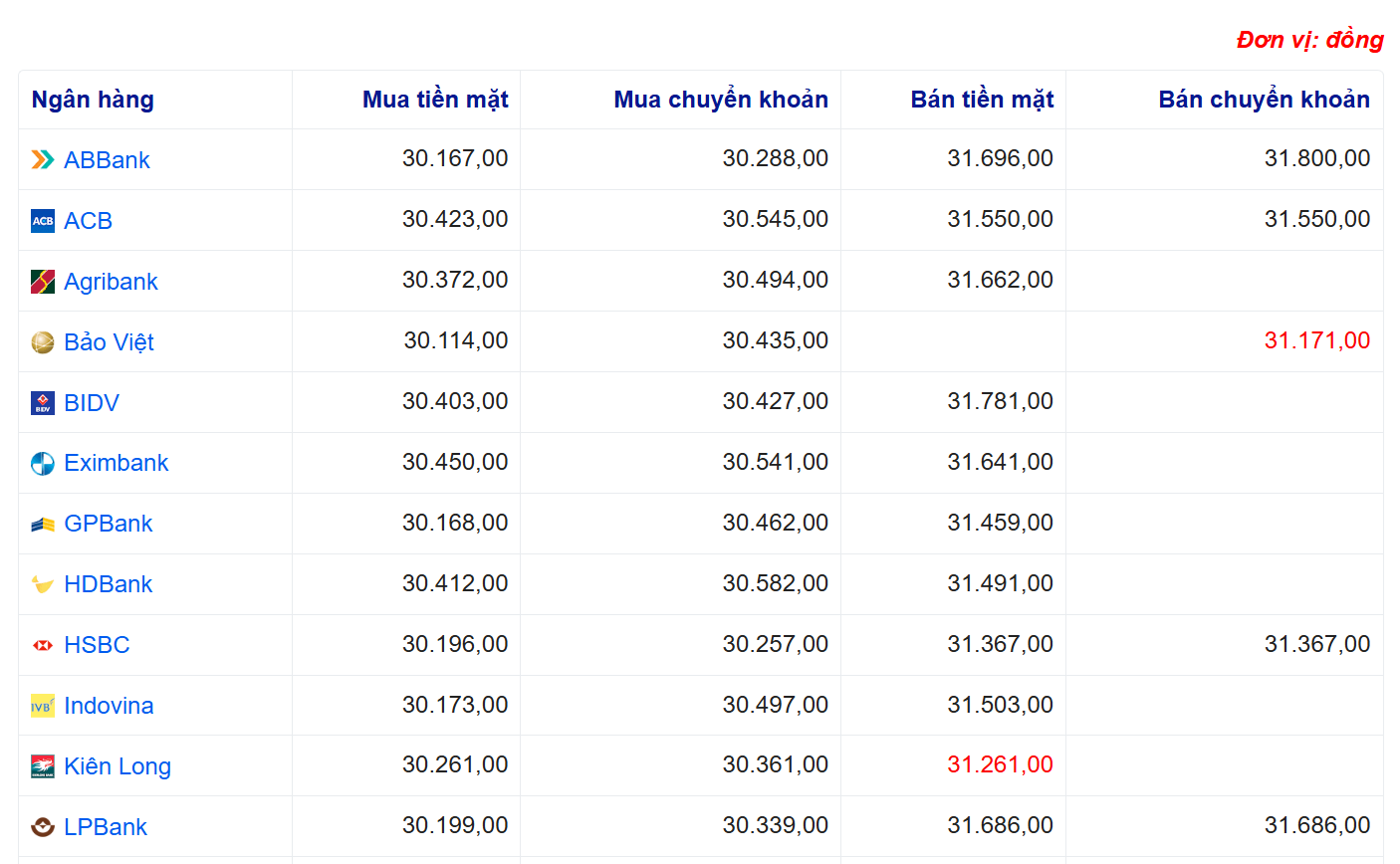Click the HSBC logo icon
This screenshot has height=864, width=1400.
click(43, 645)
